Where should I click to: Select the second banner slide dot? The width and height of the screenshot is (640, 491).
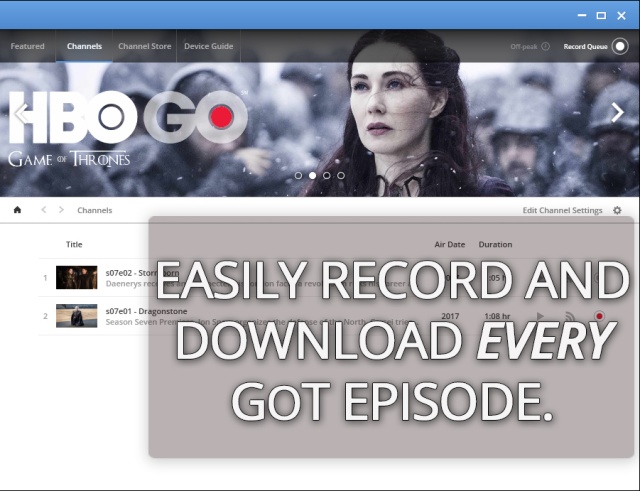[313, 176]
